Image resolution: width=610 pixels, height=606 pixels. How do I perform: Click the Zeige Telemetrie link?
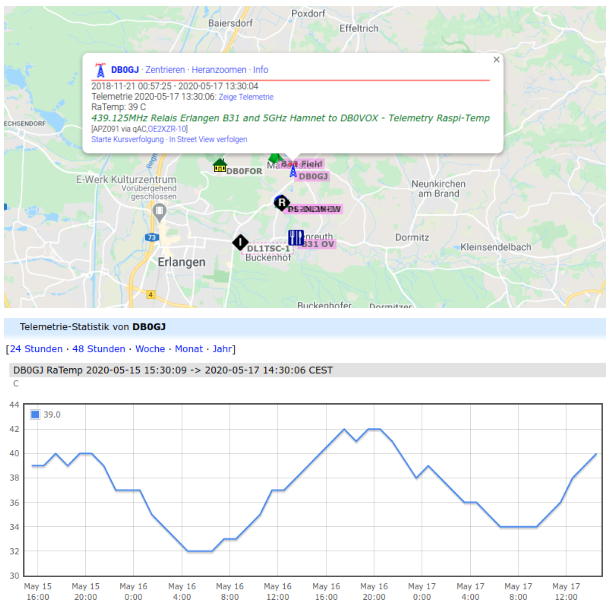[246, 97]
